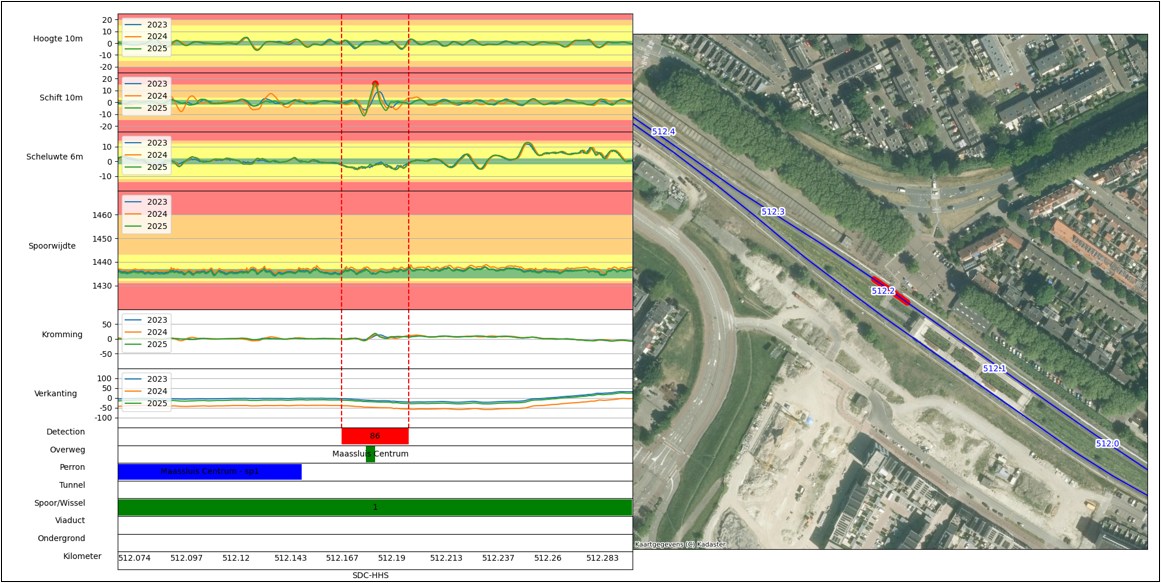Click the red peak dot in the Schift 10m chart
This screenshot has height=583, width=1161.
[x=375, y=84]
